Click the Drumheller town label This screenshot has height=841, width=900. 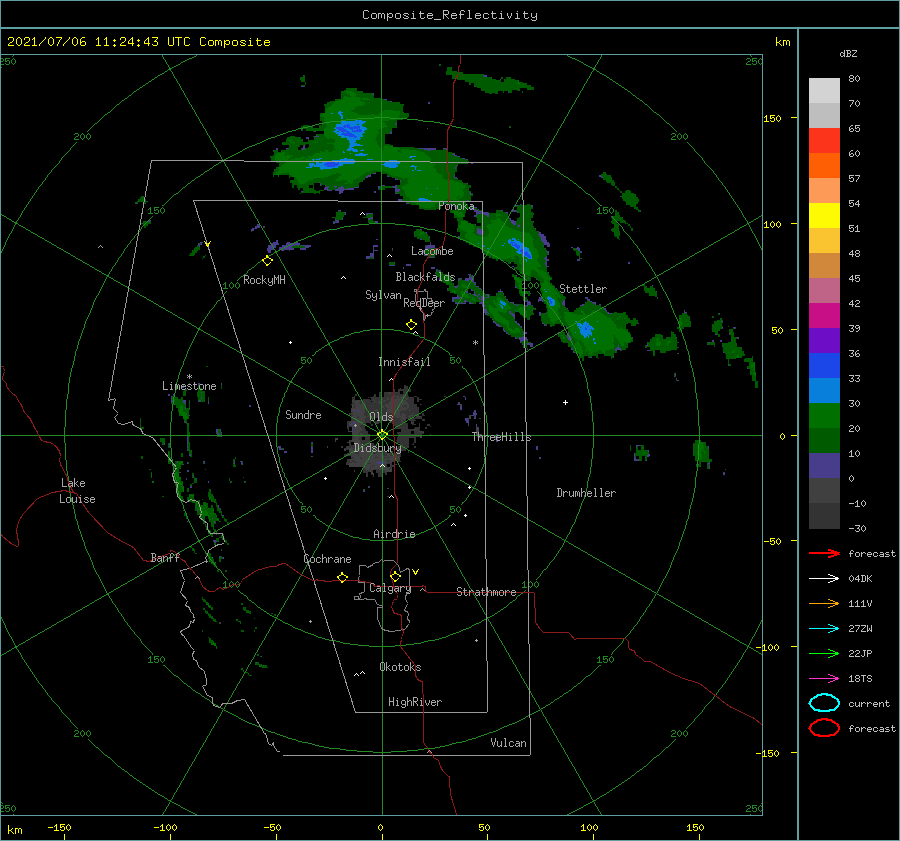tap(586, 493)
